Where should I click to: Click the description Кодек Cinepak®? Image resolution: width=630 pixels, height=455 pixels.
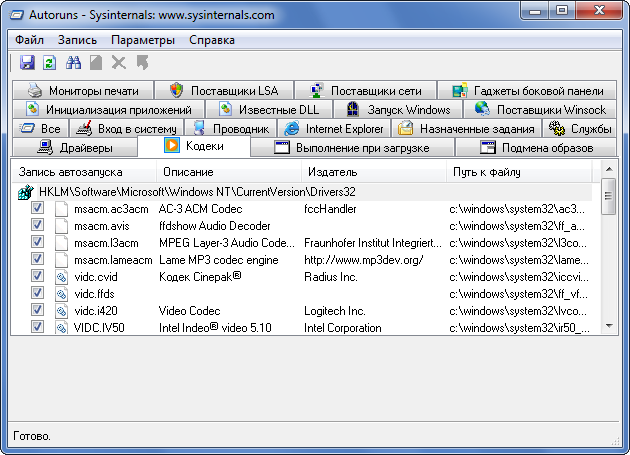200,277
